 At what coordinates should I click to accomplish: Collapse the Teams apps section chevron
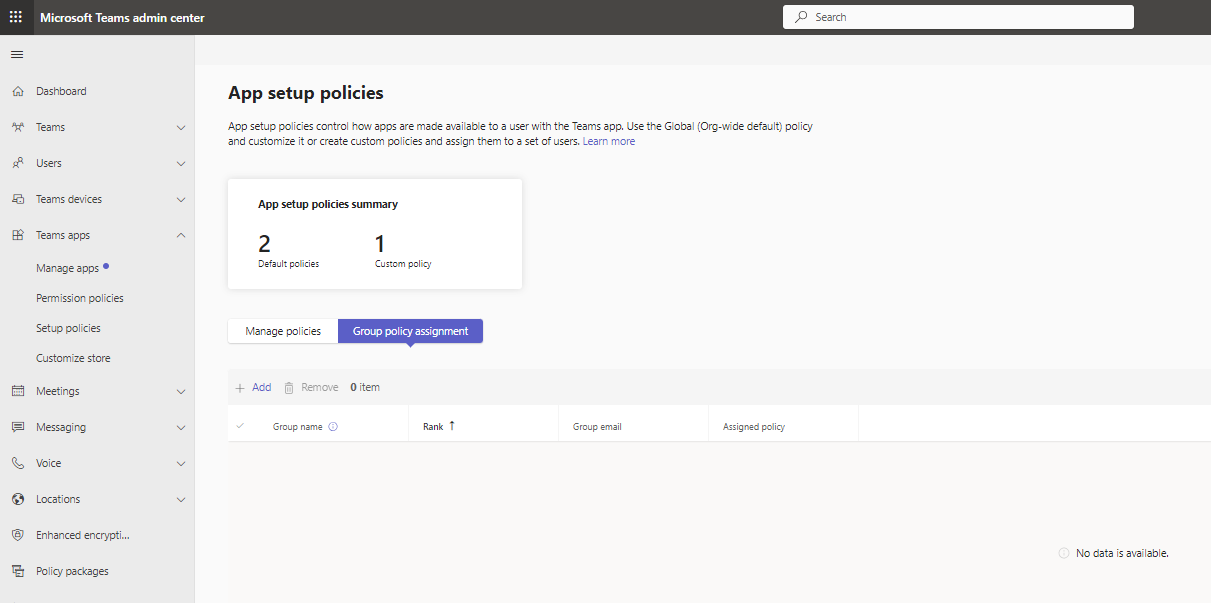tap(181, 235)
